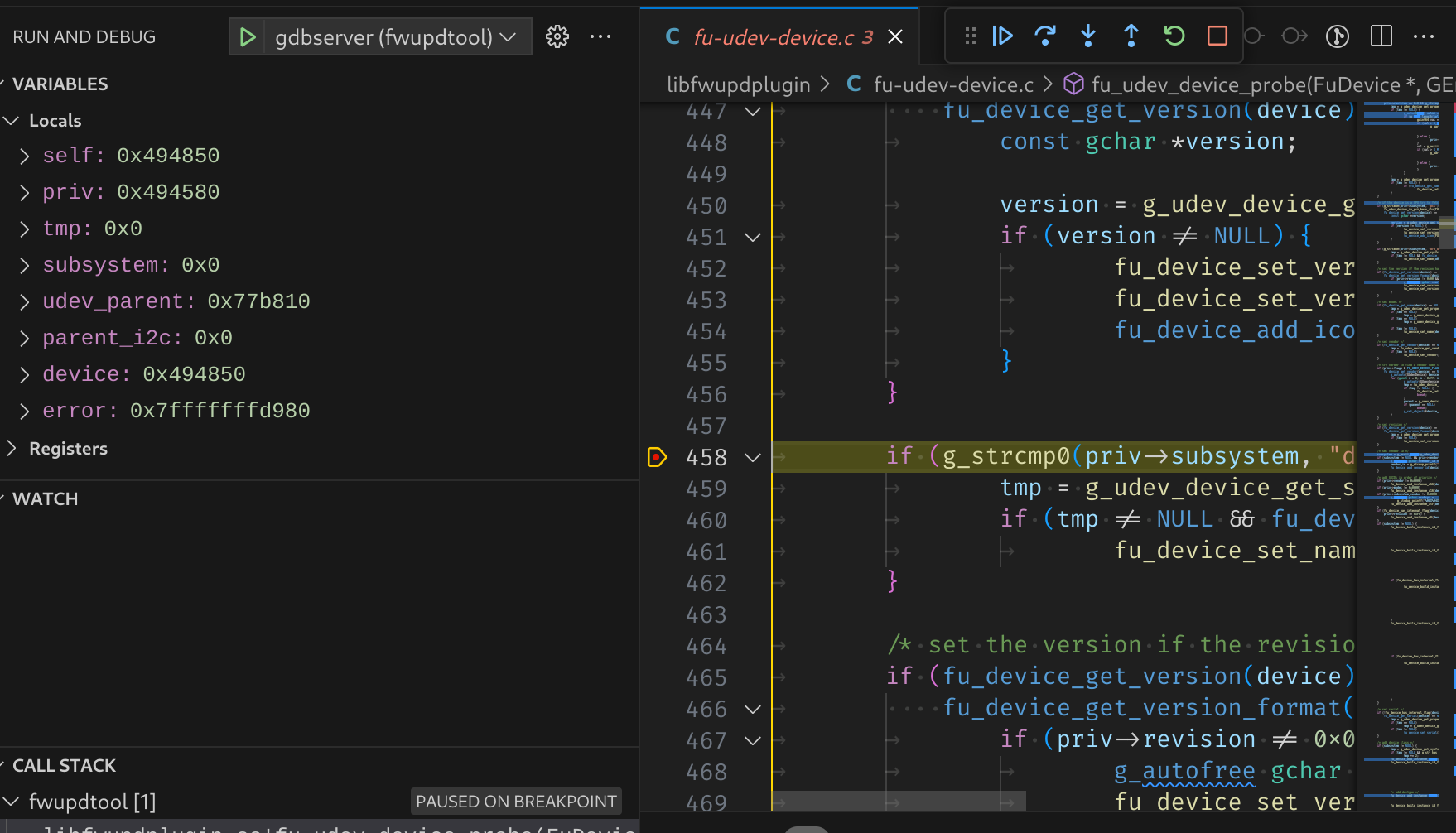Restart the debug session

point(1174,36)
